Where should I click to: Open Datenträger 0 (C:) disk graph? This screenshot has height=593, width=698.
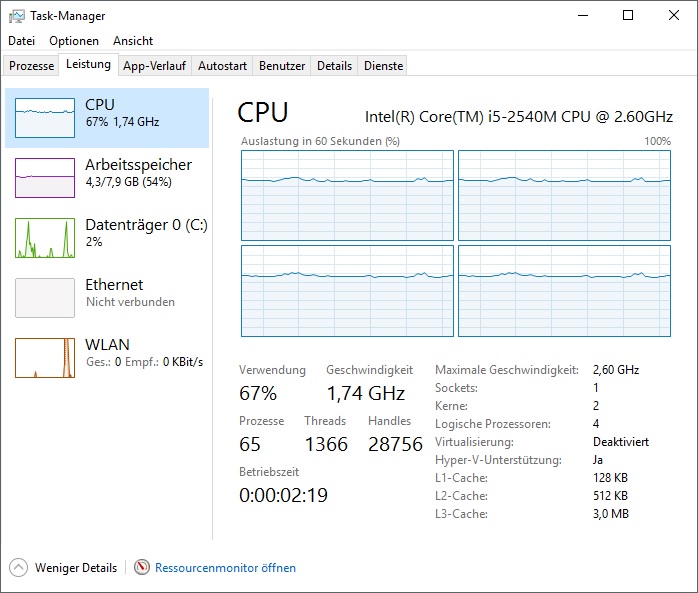coord(45,238)
